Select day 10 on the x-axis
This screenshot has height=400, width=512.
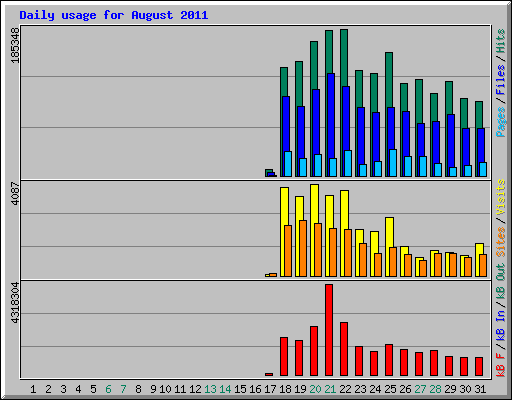(165, 389)
